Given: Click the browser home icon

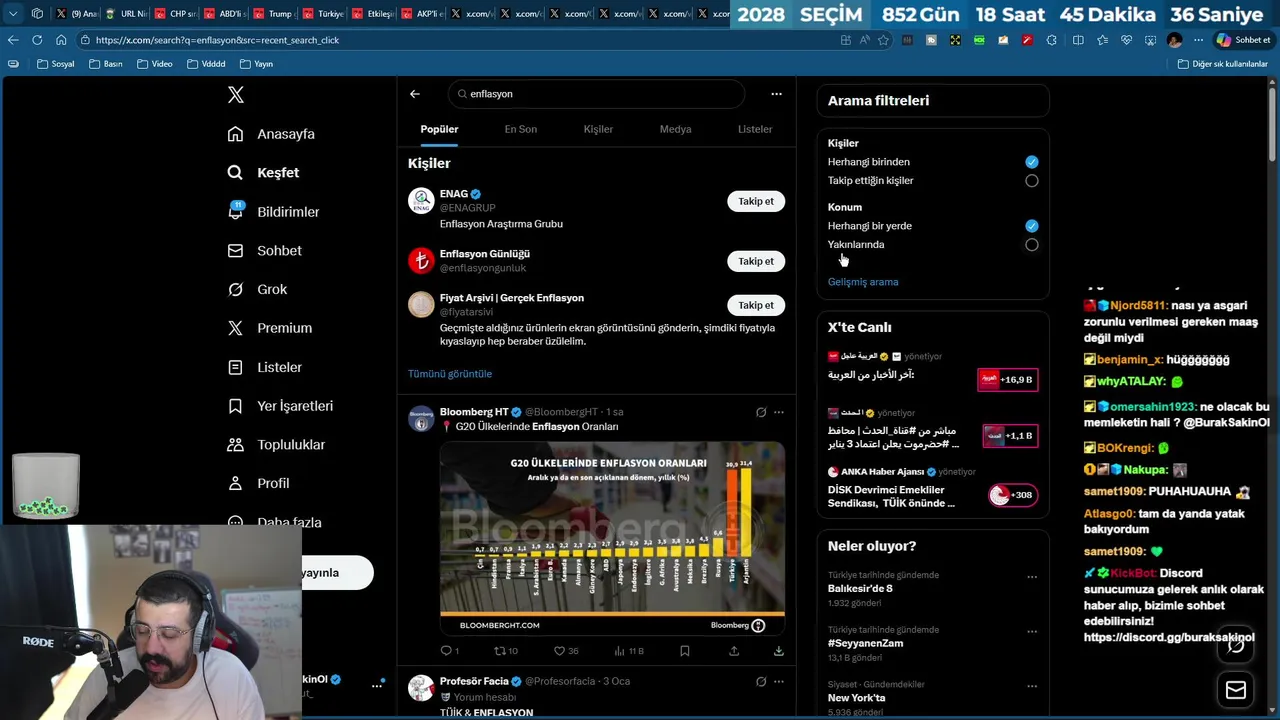Looking at the screenshot, I should point(61,40).
